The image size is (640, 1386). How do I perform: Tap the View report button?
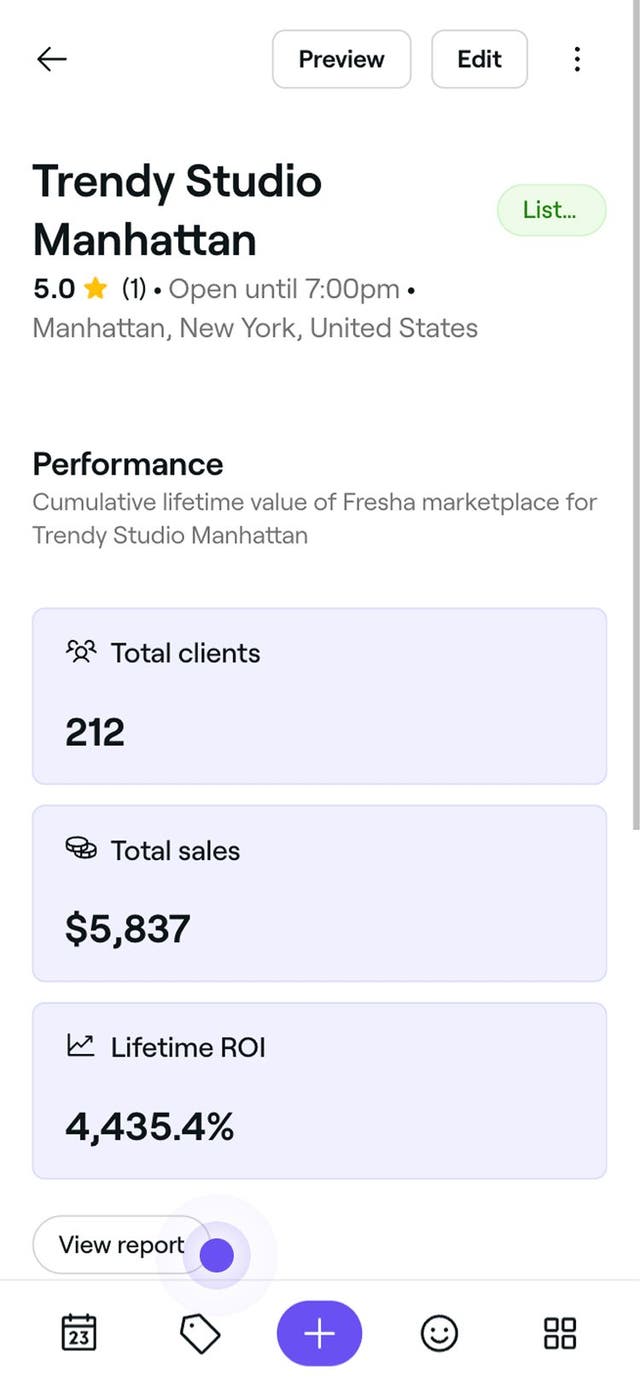[121, 1245]
